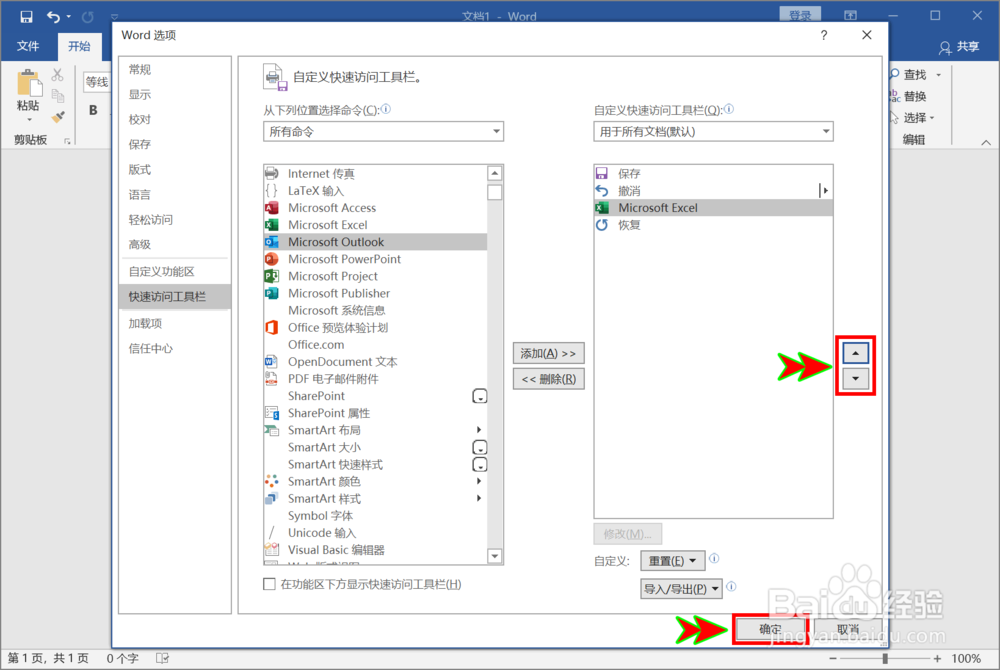Open 信任中心 options category
The height and width of the screenshot is (670, 1000).
point(175,348)
